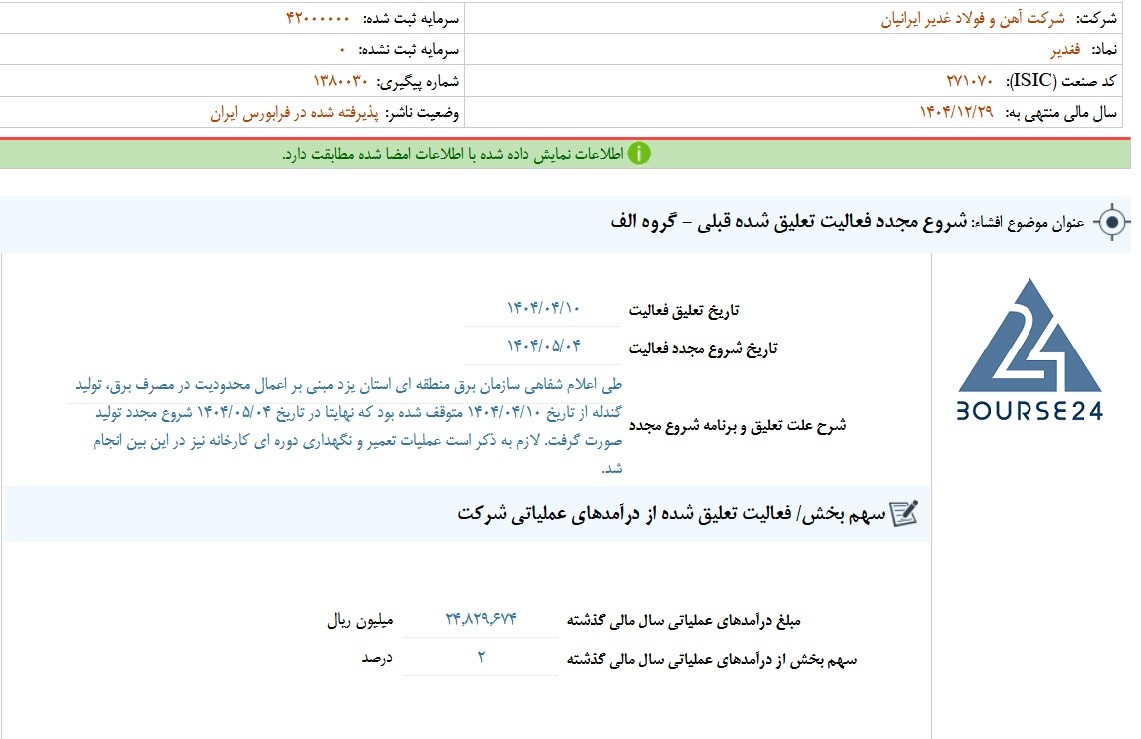
Task: Click the unregistered capital value 0
Action: pyautogui.click(x=342, y=50)
